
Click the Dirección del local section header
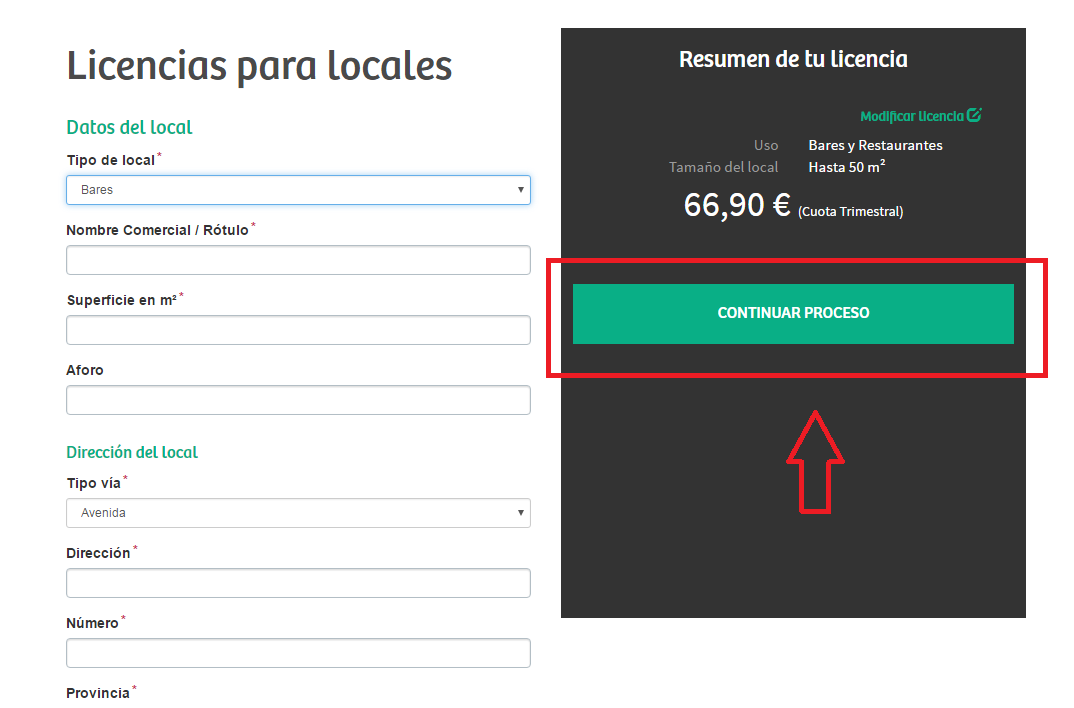pos(131,452)
